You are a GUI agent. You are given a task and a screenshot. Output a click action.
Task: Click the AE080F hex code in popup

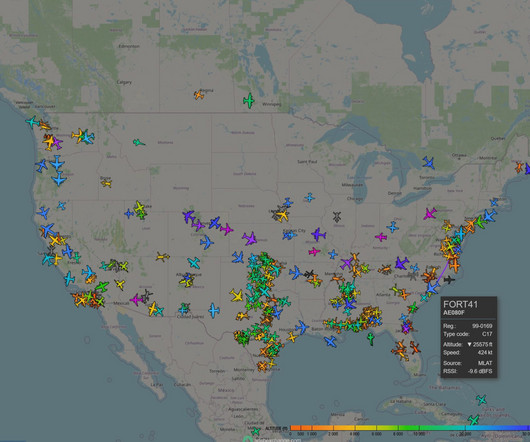454,313
